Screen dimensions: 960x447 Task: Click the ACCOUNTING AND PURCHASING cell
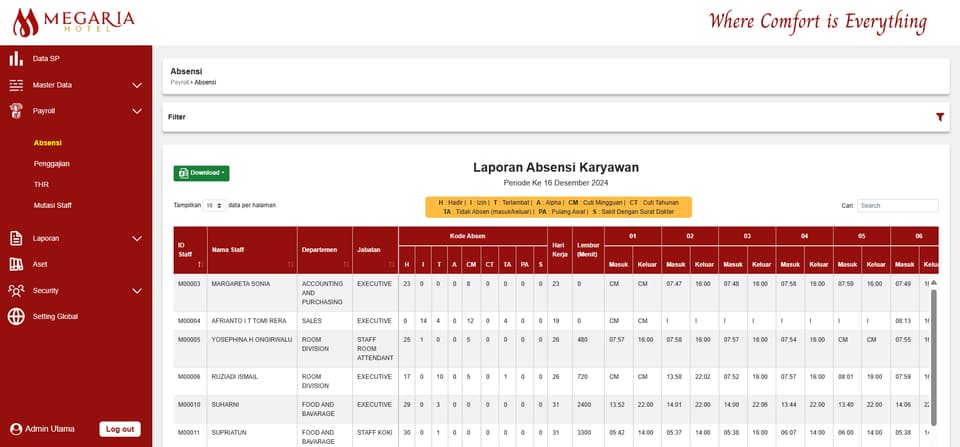pos(323,293)
